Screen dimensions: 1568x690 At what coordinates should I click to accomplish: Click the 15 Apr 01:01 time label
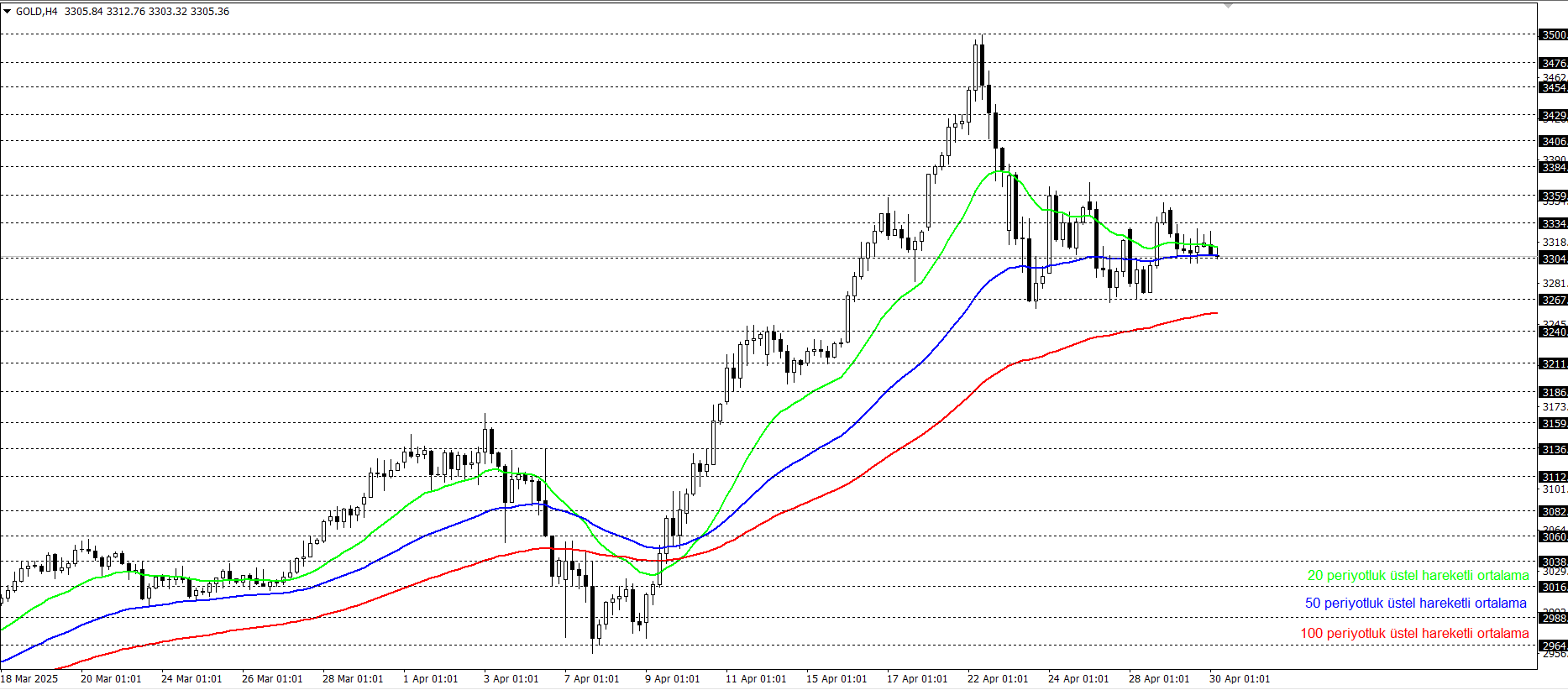(x=836, y=679)
